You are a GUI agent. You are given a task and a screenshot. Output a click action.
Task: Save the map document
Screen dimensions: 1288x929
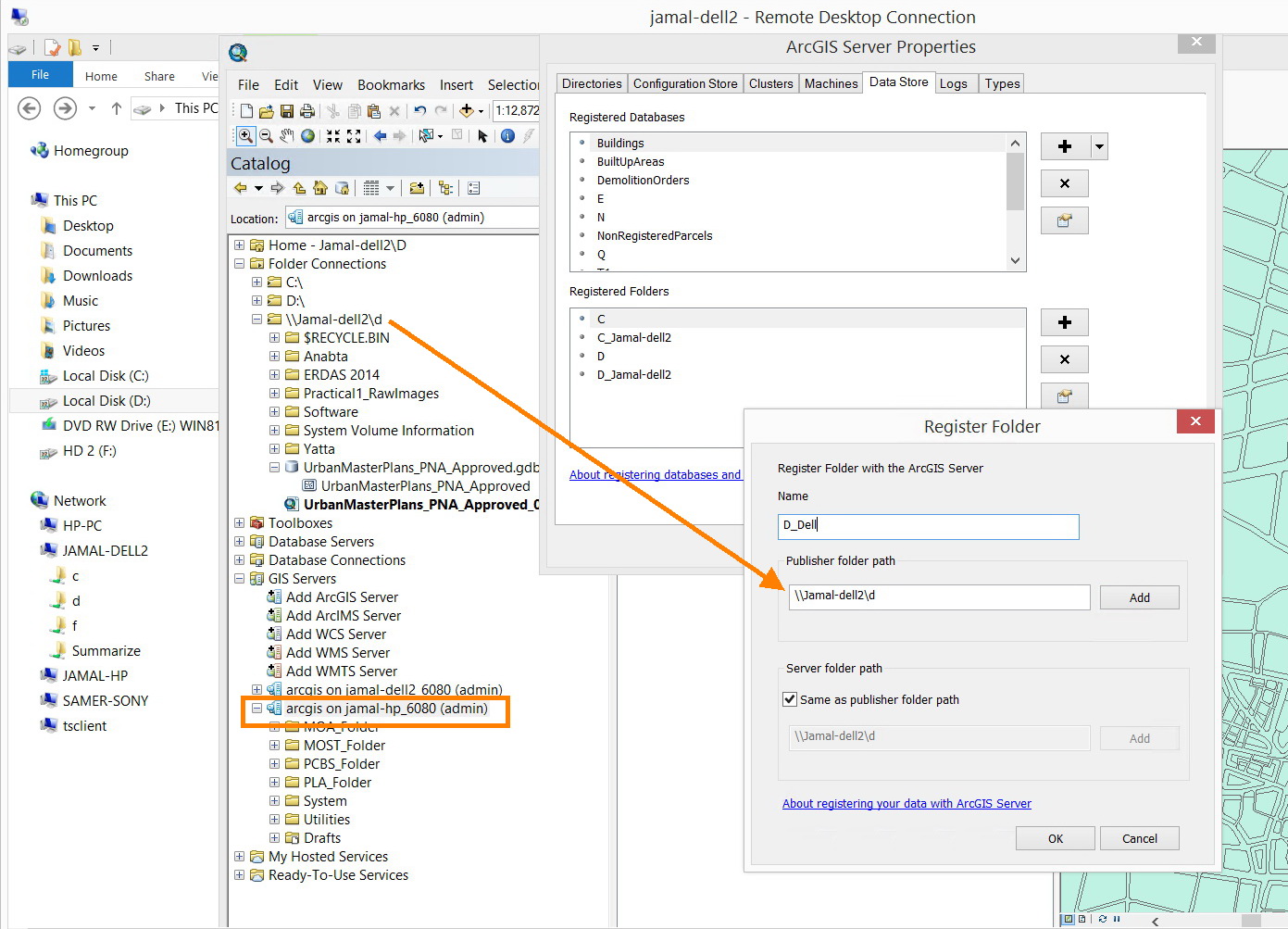[287, 111]
